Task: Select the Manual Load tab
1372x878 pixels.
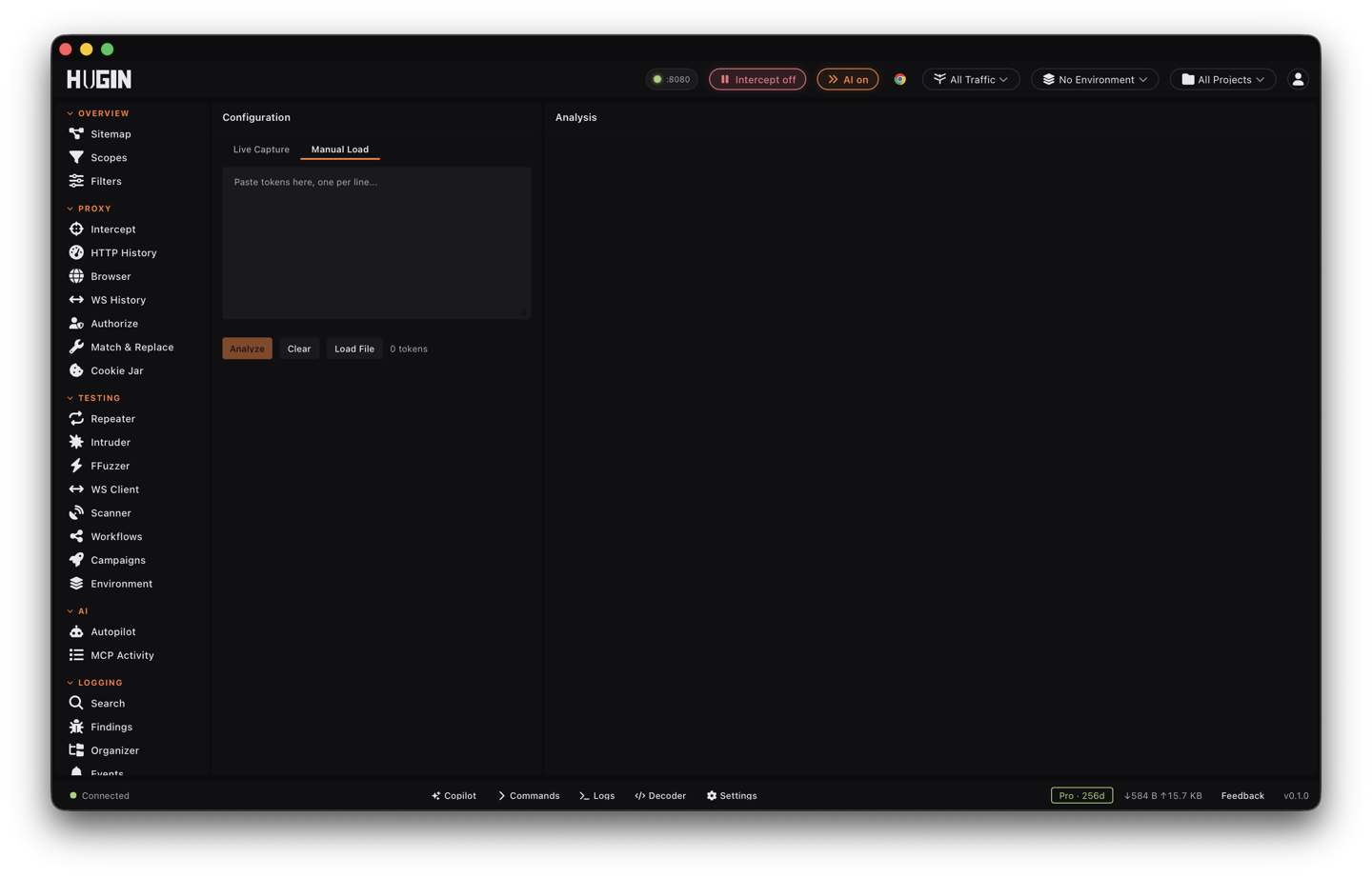Action: coord(340,150)
